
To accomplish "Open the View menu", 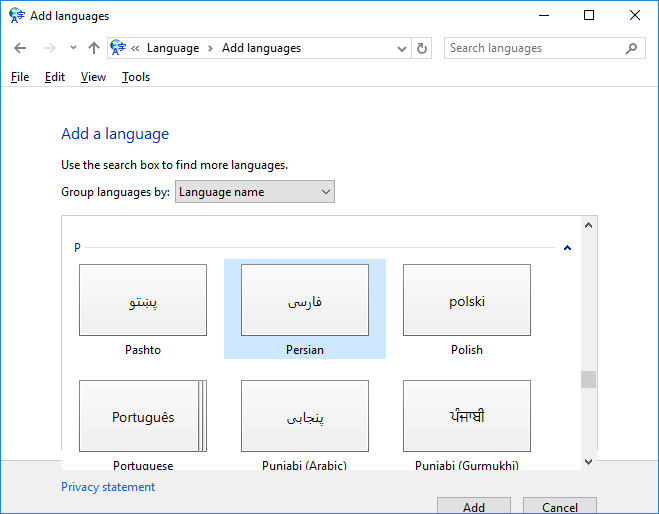I will [93, 77].
